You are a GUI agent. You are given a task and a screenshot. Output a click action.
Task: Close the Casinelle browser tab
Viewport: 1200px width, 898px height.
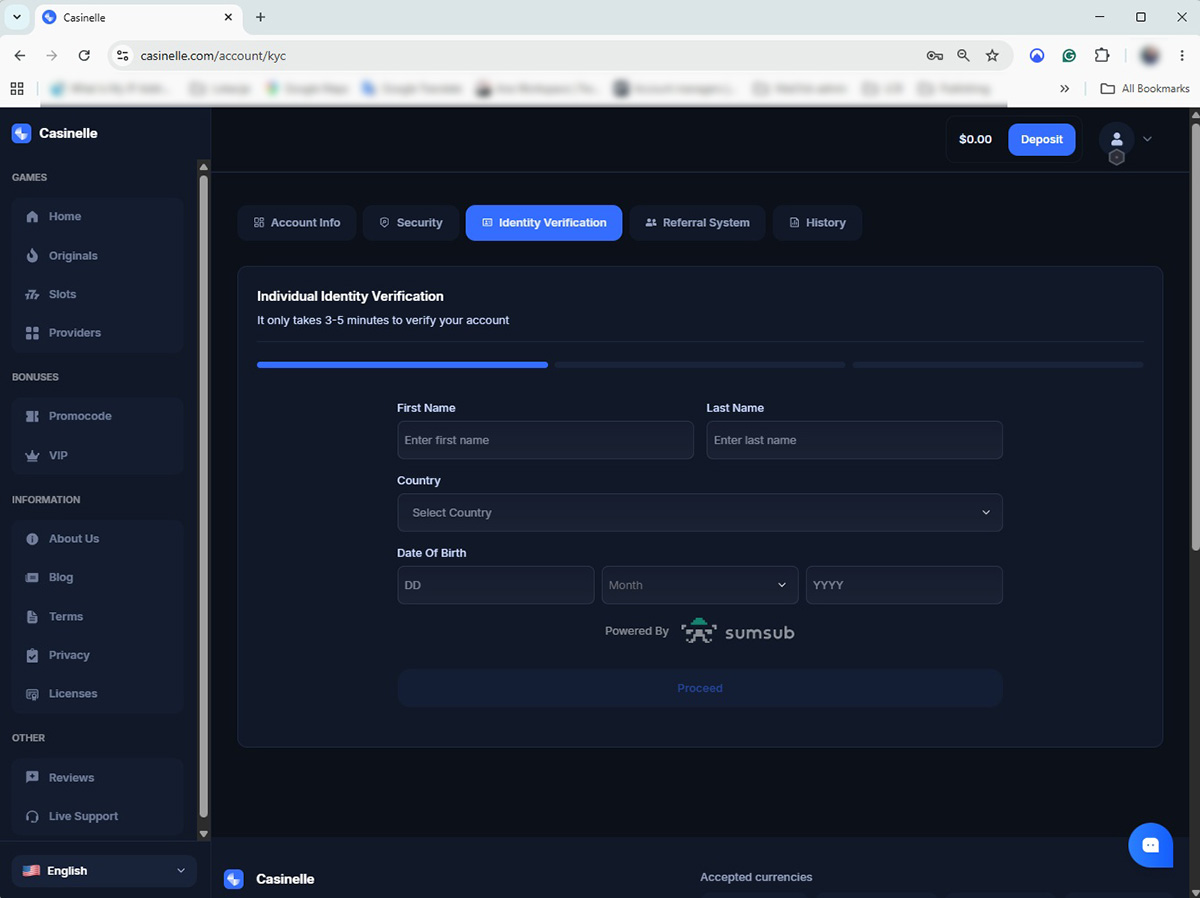[228, 17]
